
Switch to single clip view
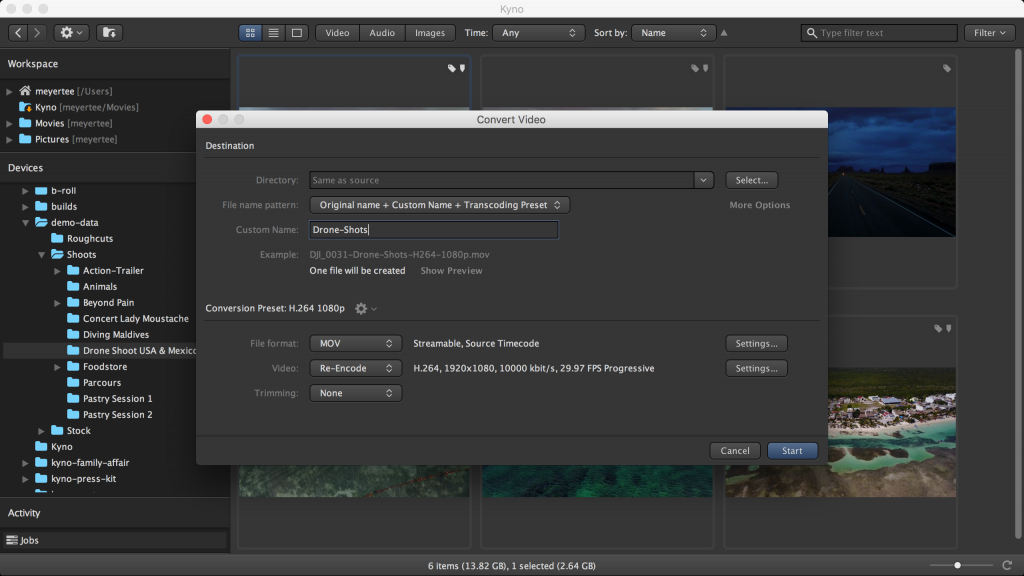click(x=296, y=32)
